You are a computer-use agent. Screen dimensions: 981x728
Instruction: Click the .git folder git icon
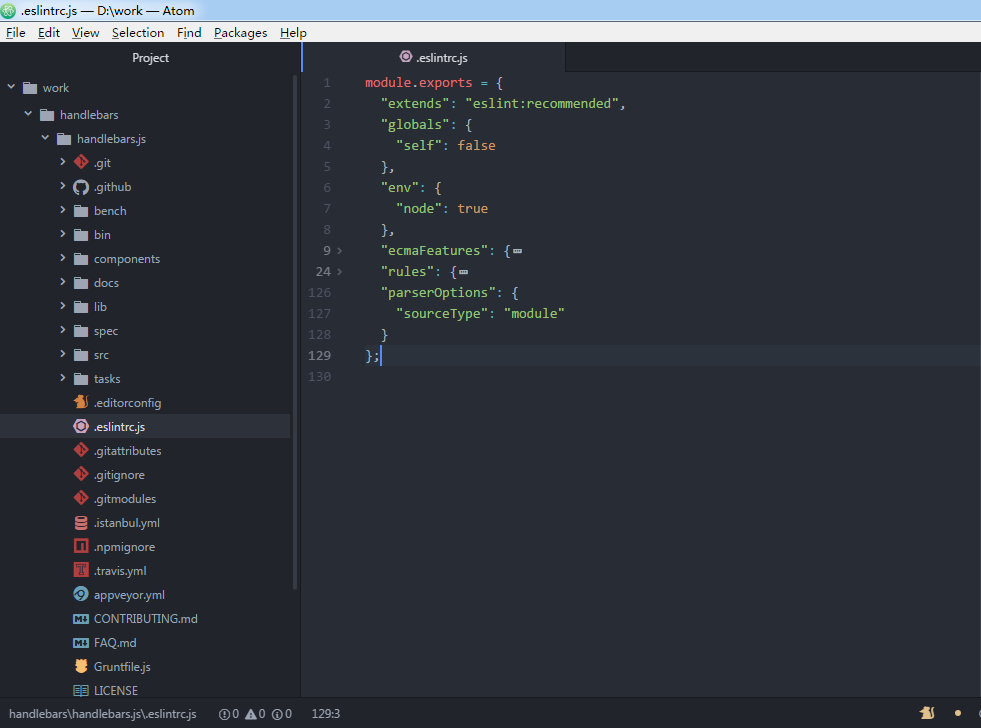tap(81, 163)
